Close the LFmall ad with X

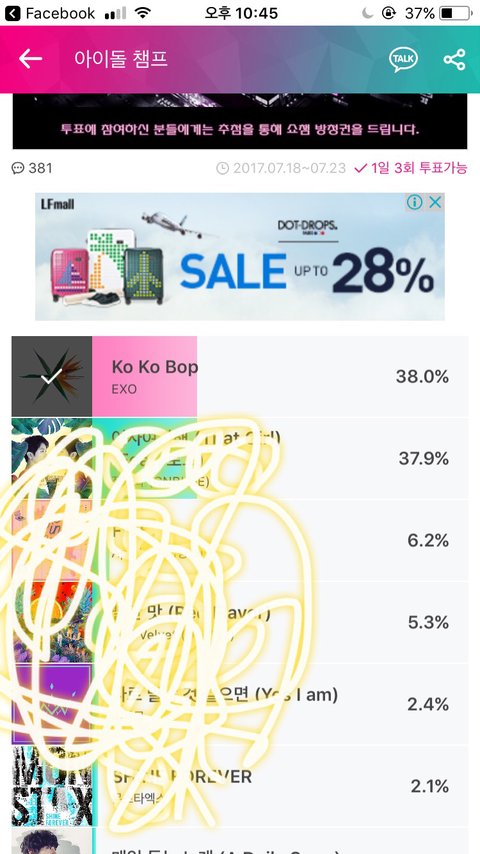point(435,203)
